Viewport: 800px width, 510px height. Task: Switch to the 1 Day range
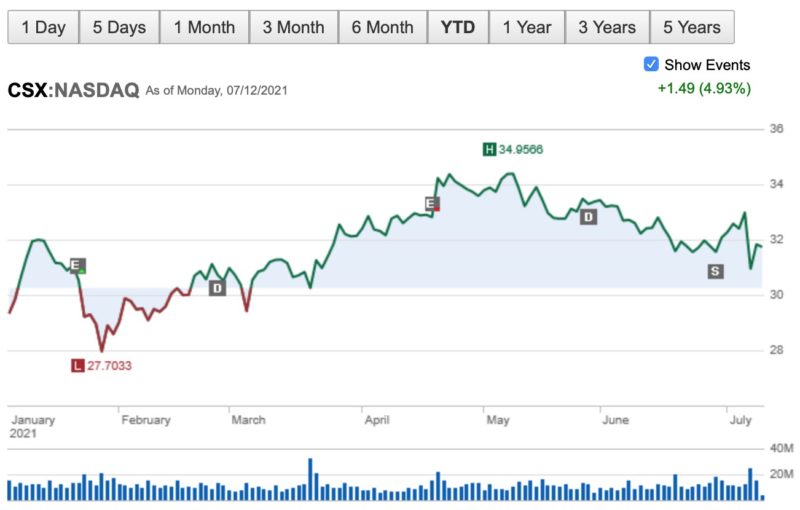click(43, 27)
